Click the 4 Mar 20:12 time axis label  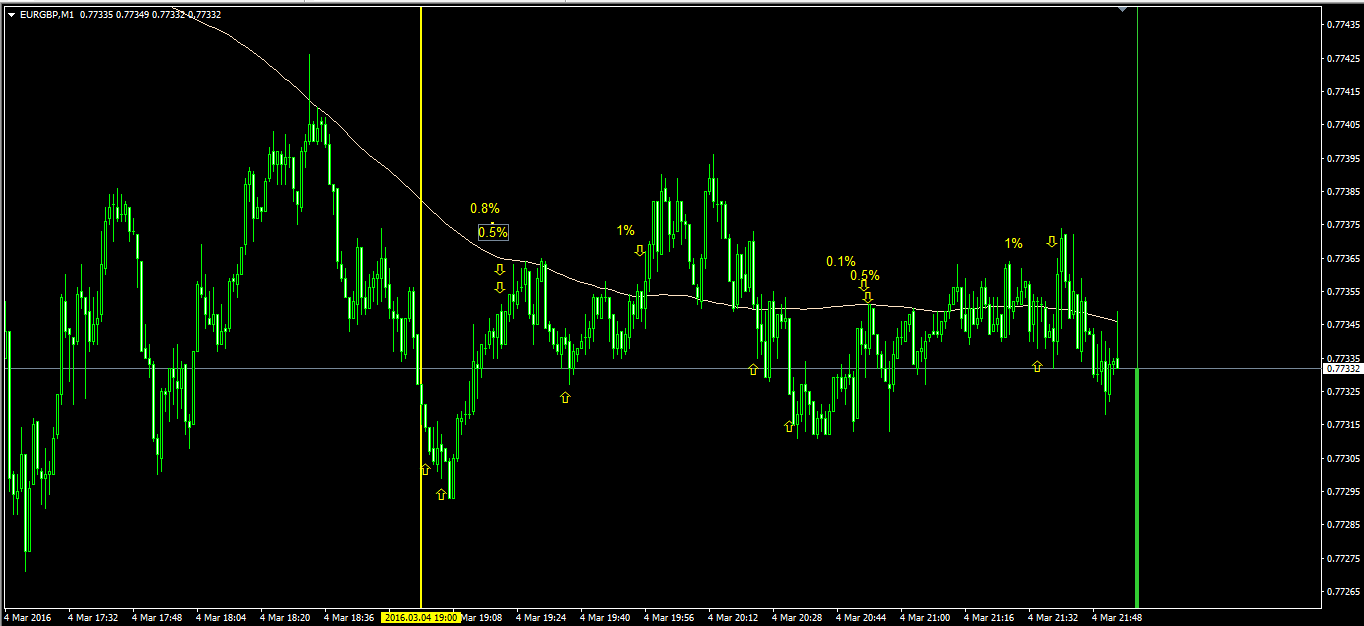click(x=733, y=617)
